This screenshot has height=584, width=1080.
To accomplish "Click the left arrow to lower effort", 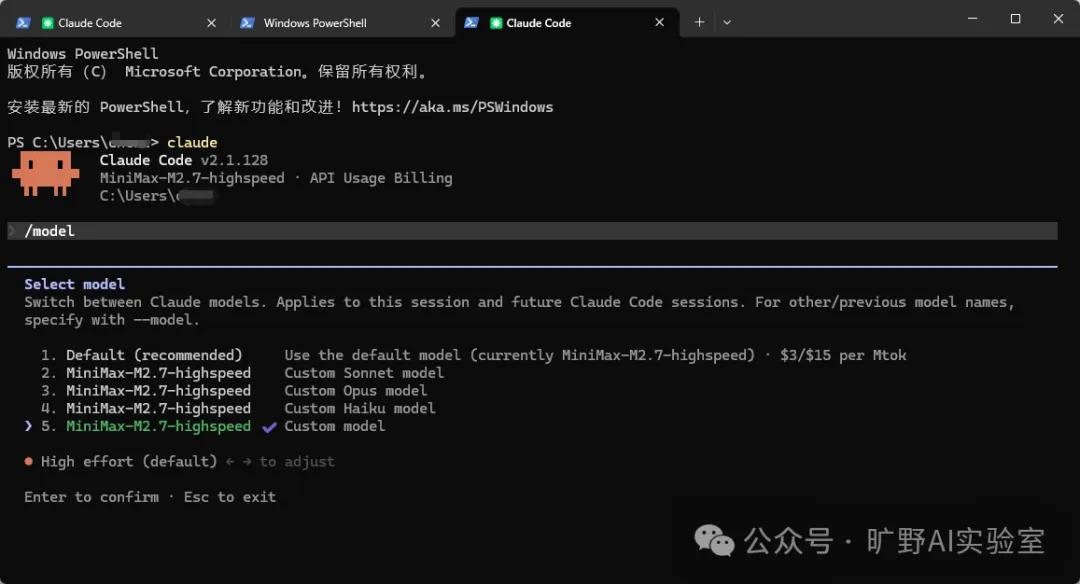I will pyautogui.click(x=230, y=462).
